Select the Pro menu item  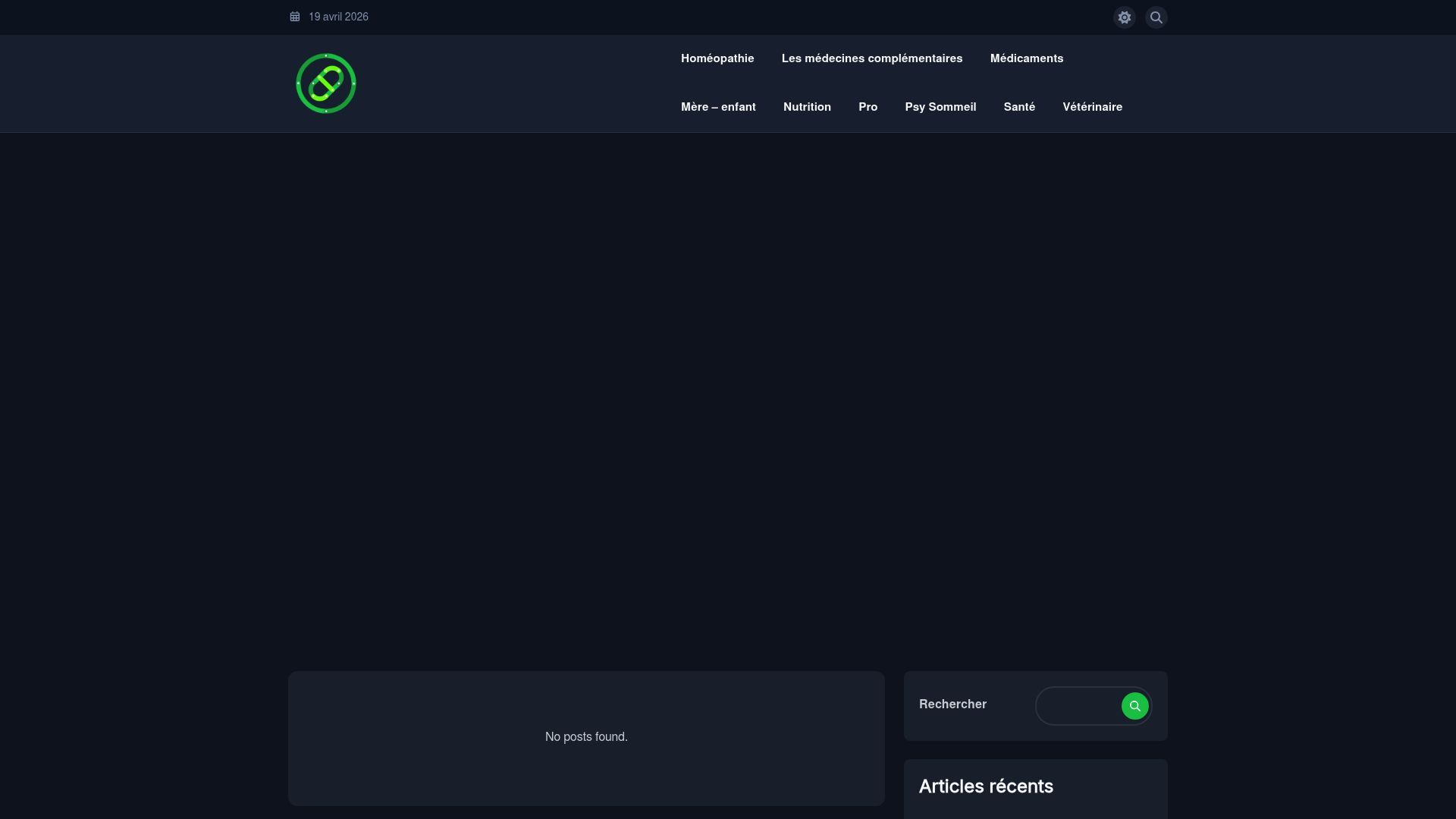[868, 107]
